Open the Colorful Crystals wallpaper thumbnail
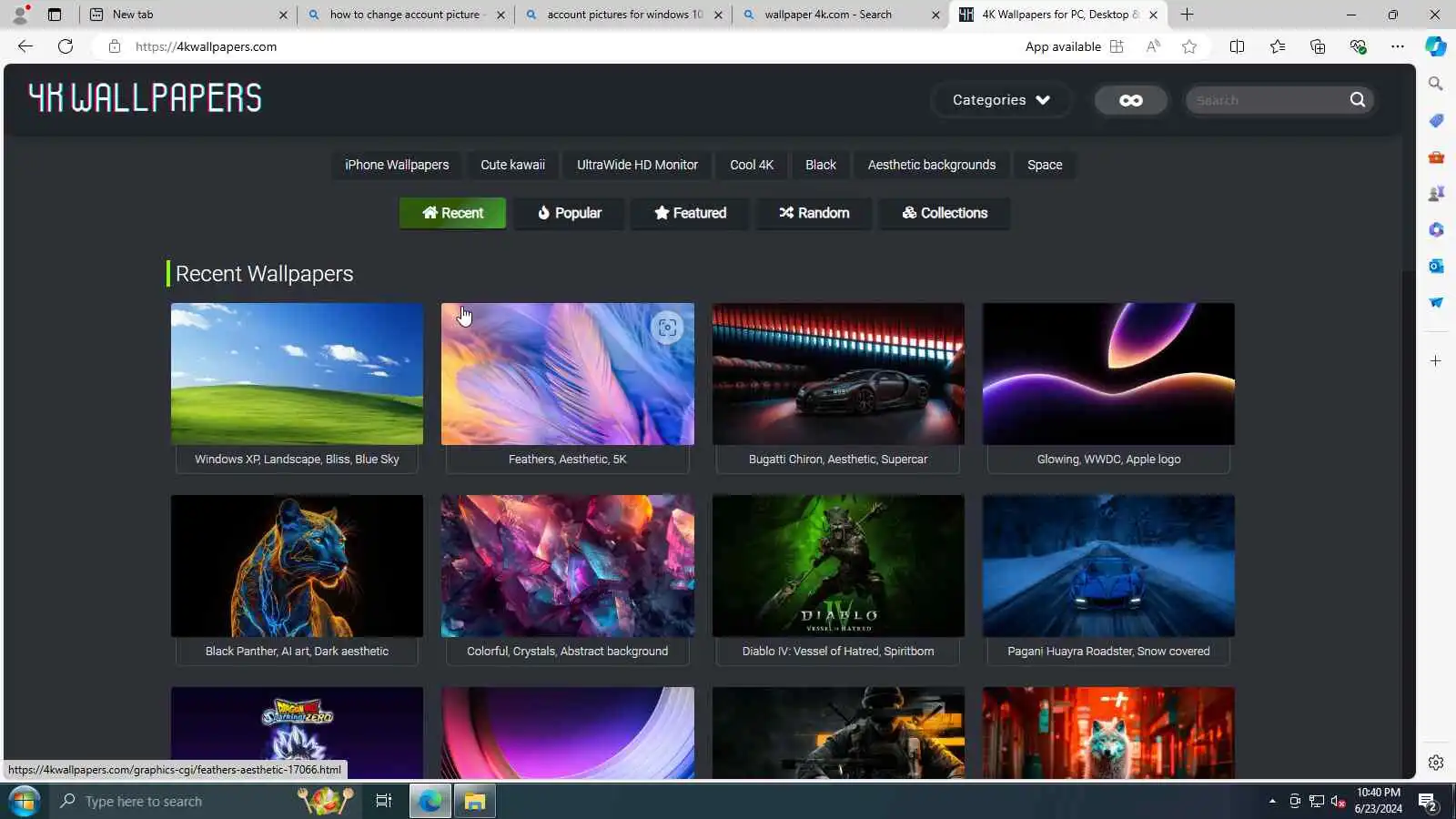 point(567,566)
